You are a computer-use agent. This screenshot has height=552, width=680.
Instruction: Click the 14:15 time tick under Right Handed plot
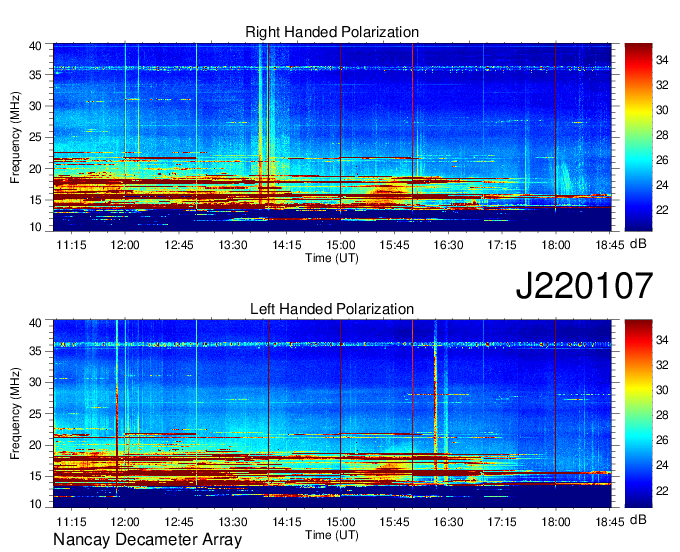point(287,245)
